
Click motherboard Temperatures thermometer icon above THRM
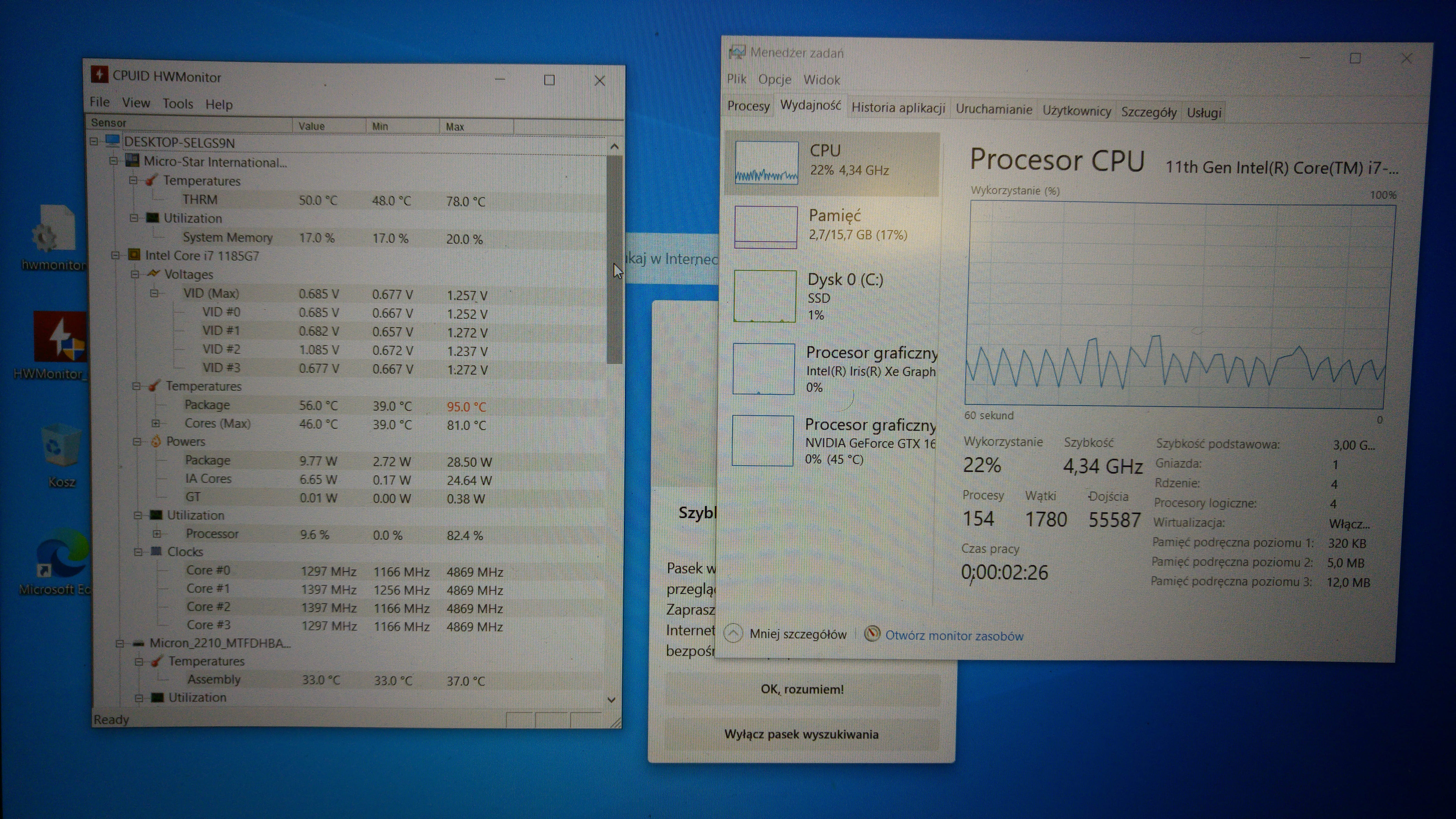[151, 180]
